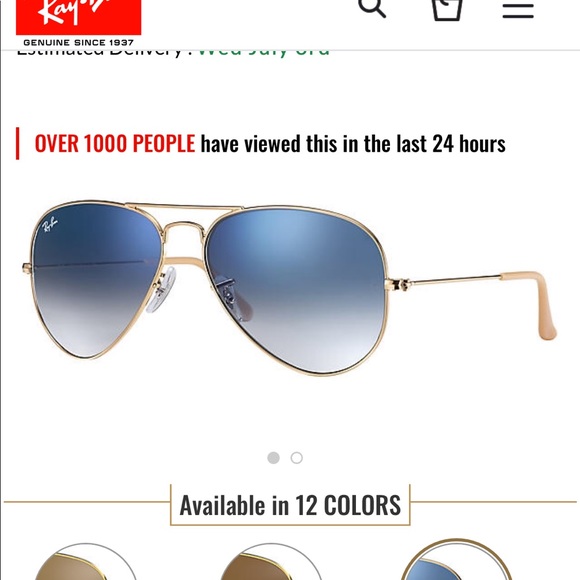Click the red vertical bar beside the views banner
Viewport: 580px width, 580px height.
(x=17, y=144)
